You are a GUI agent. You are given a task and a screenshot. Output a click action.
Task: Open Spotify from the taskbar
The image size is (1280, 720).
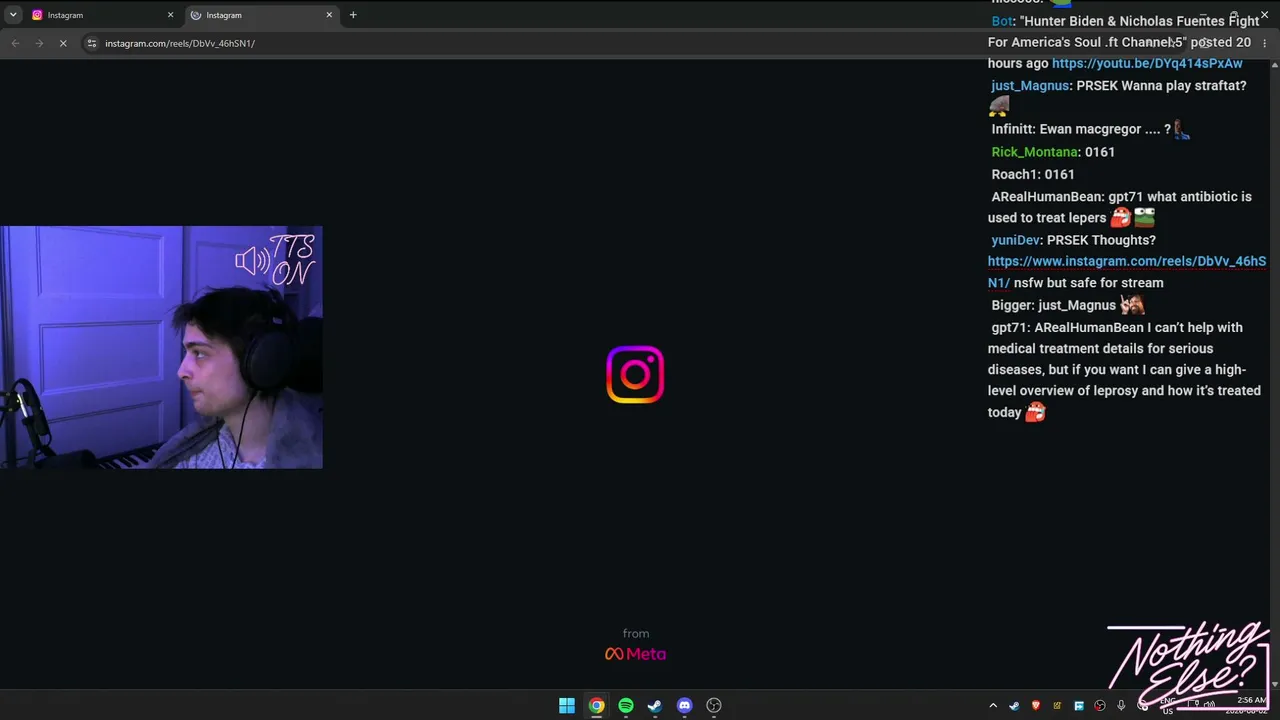(626, 705)
